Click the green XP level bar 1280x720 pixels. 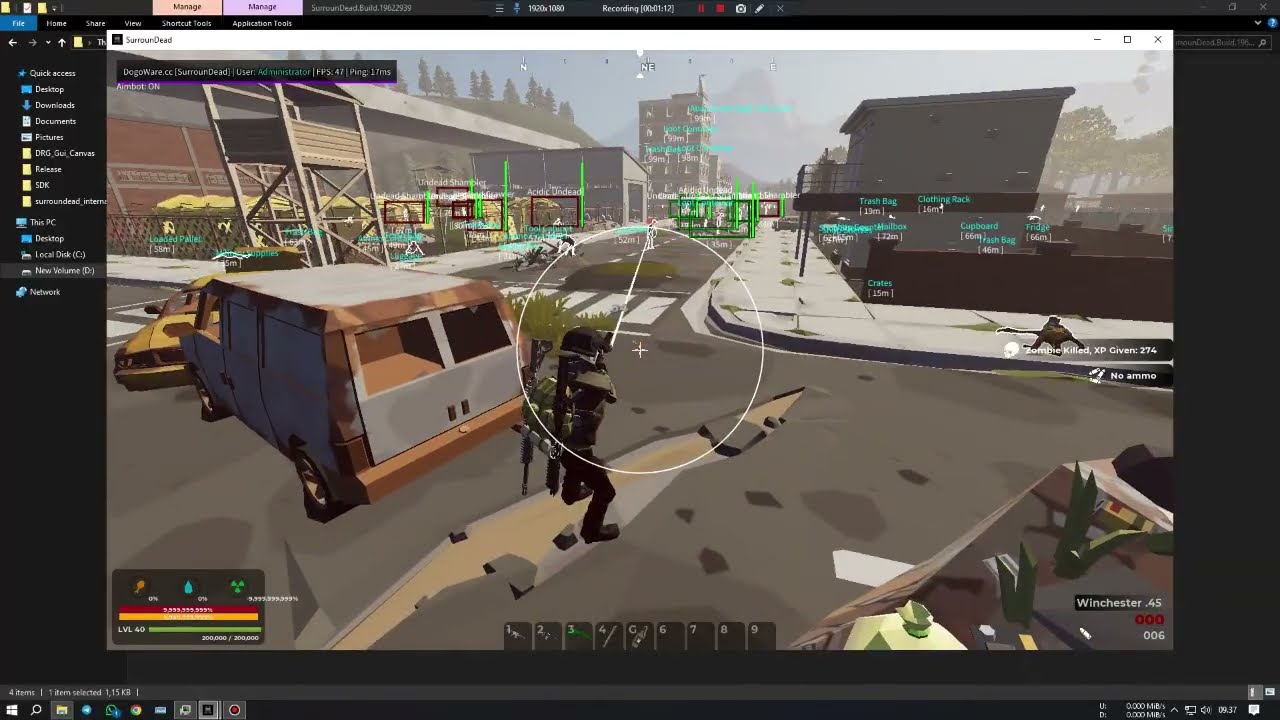click(x=205, y=629)
